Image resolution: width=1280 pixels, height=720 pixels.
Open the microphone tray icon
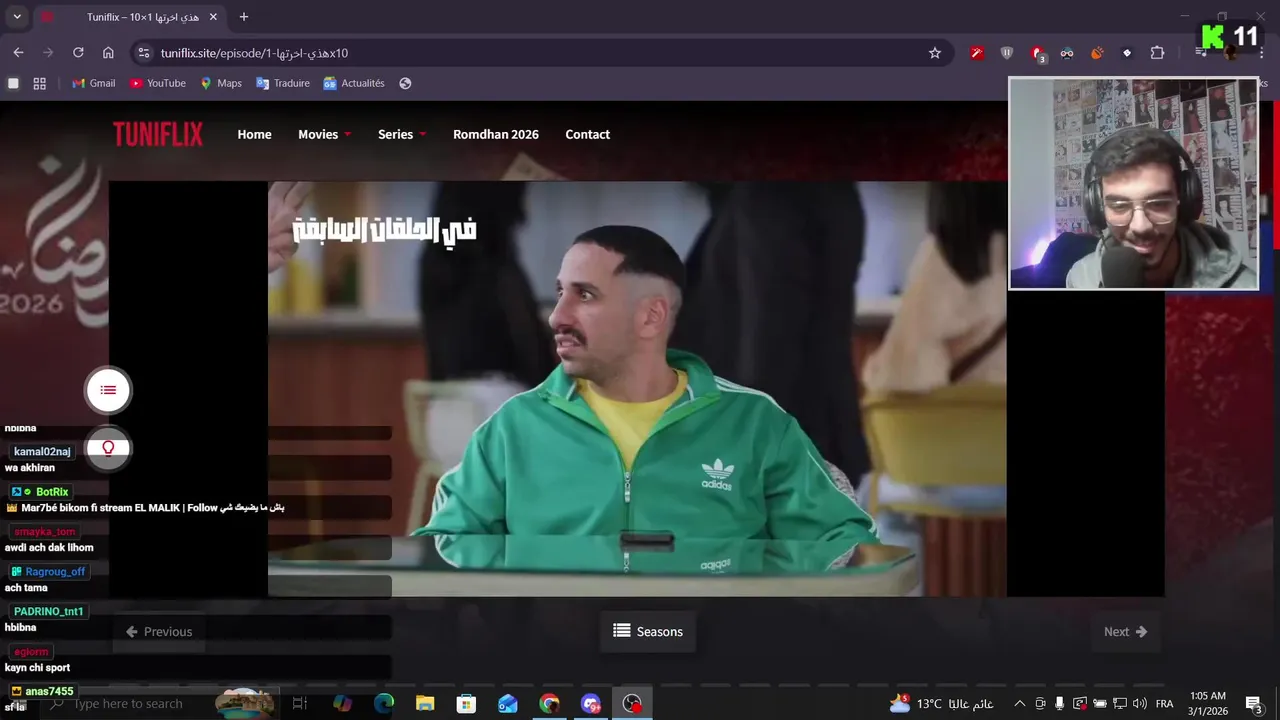[1059, 704]
